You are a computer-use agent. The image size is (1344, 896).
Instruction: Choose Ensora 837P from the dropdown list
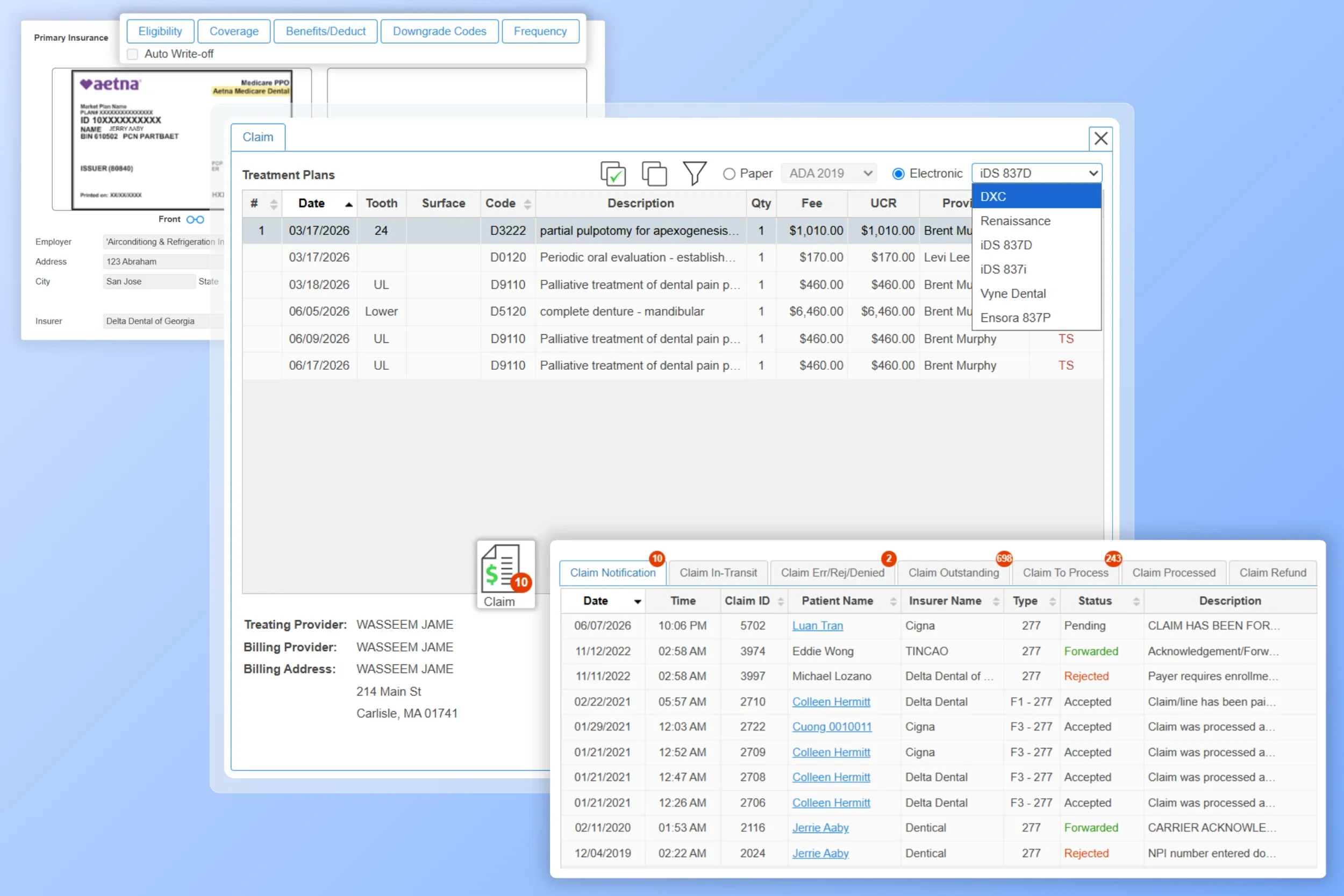(1036, 318)
